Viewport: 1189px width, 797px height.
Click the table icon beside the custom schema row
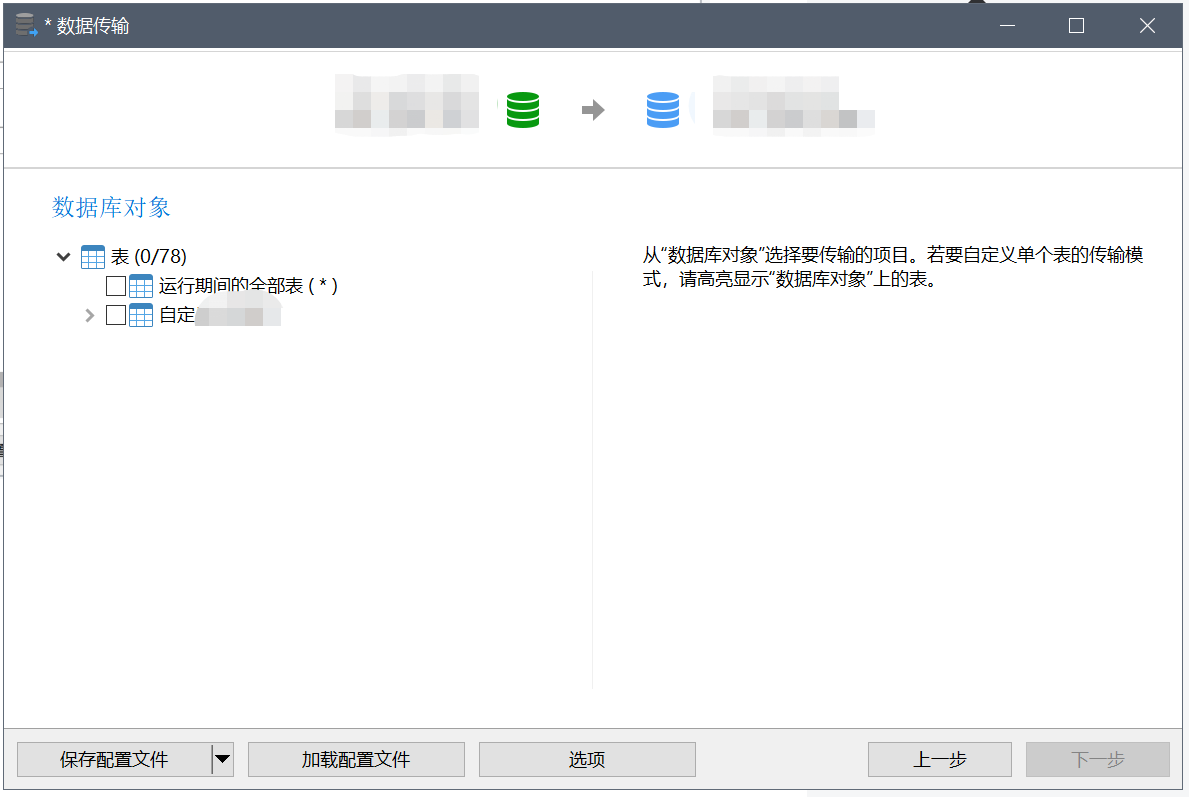pos(140,314)
